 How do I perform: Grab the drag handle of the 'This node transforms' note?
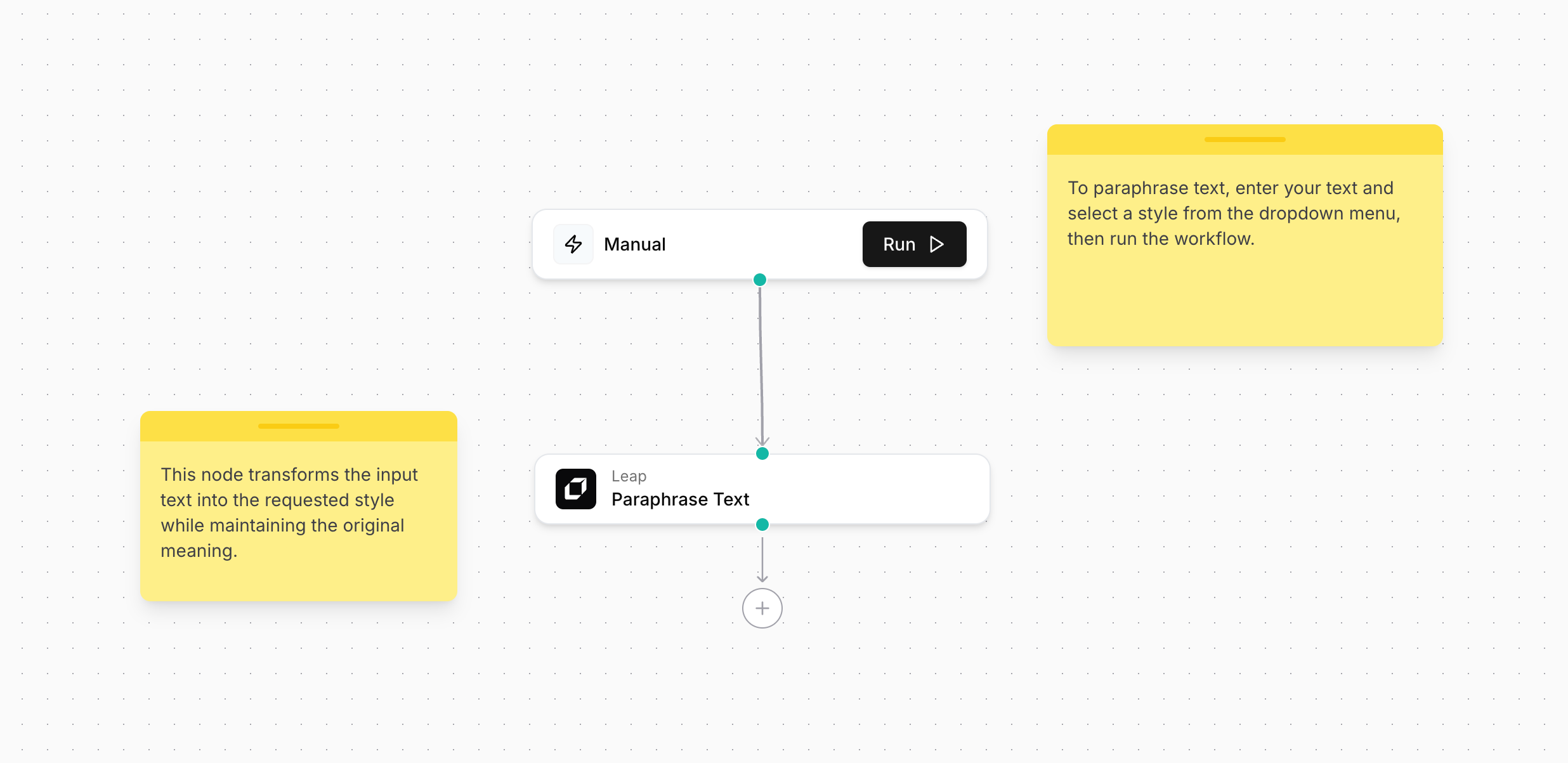click(x=298, y=426)
